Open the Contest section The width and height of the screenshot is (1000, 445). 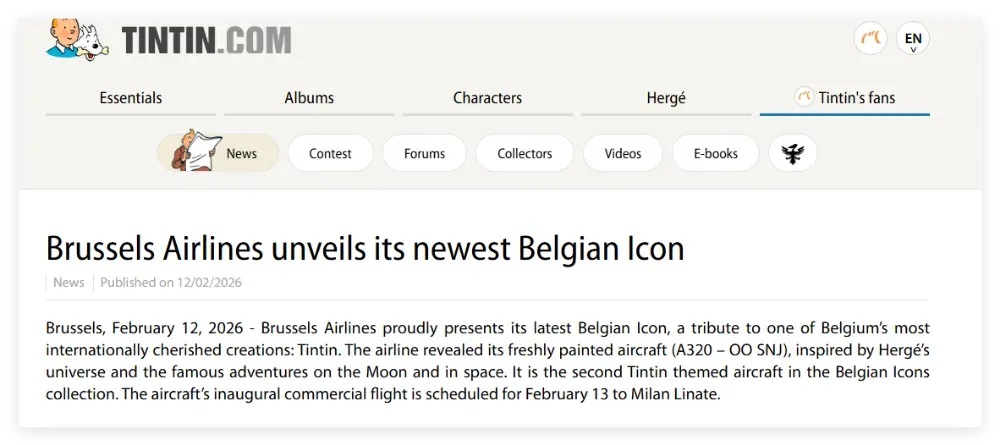[x=330, y=153]
